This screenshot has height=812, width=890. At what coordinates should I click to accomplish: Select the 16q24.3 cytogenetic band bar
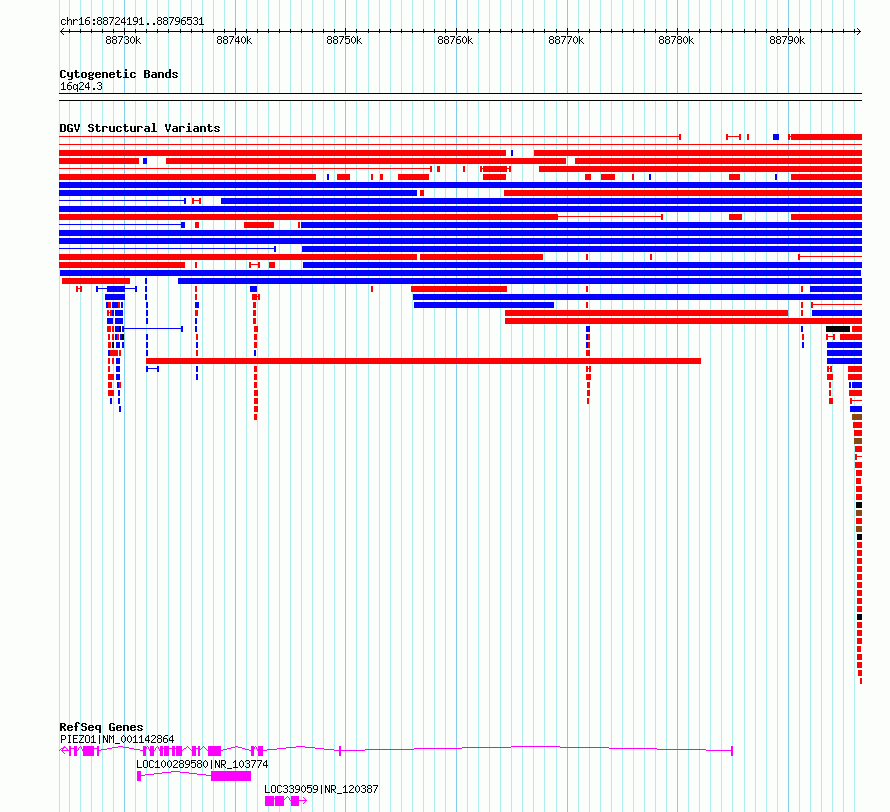460,97
